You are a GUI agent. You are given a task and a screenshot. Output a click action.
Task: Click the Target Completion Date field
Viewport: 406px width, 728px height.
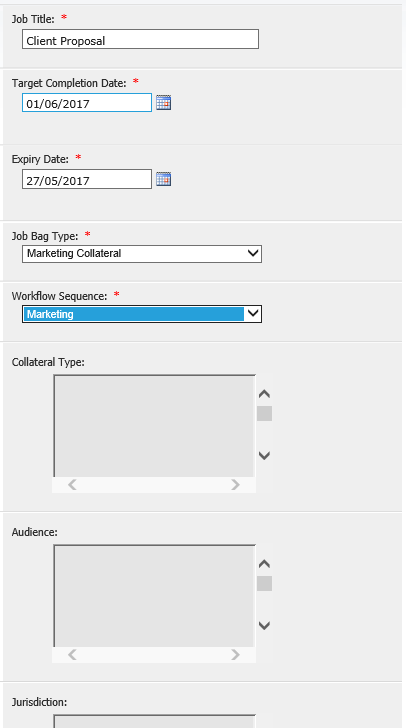point(87,103)
